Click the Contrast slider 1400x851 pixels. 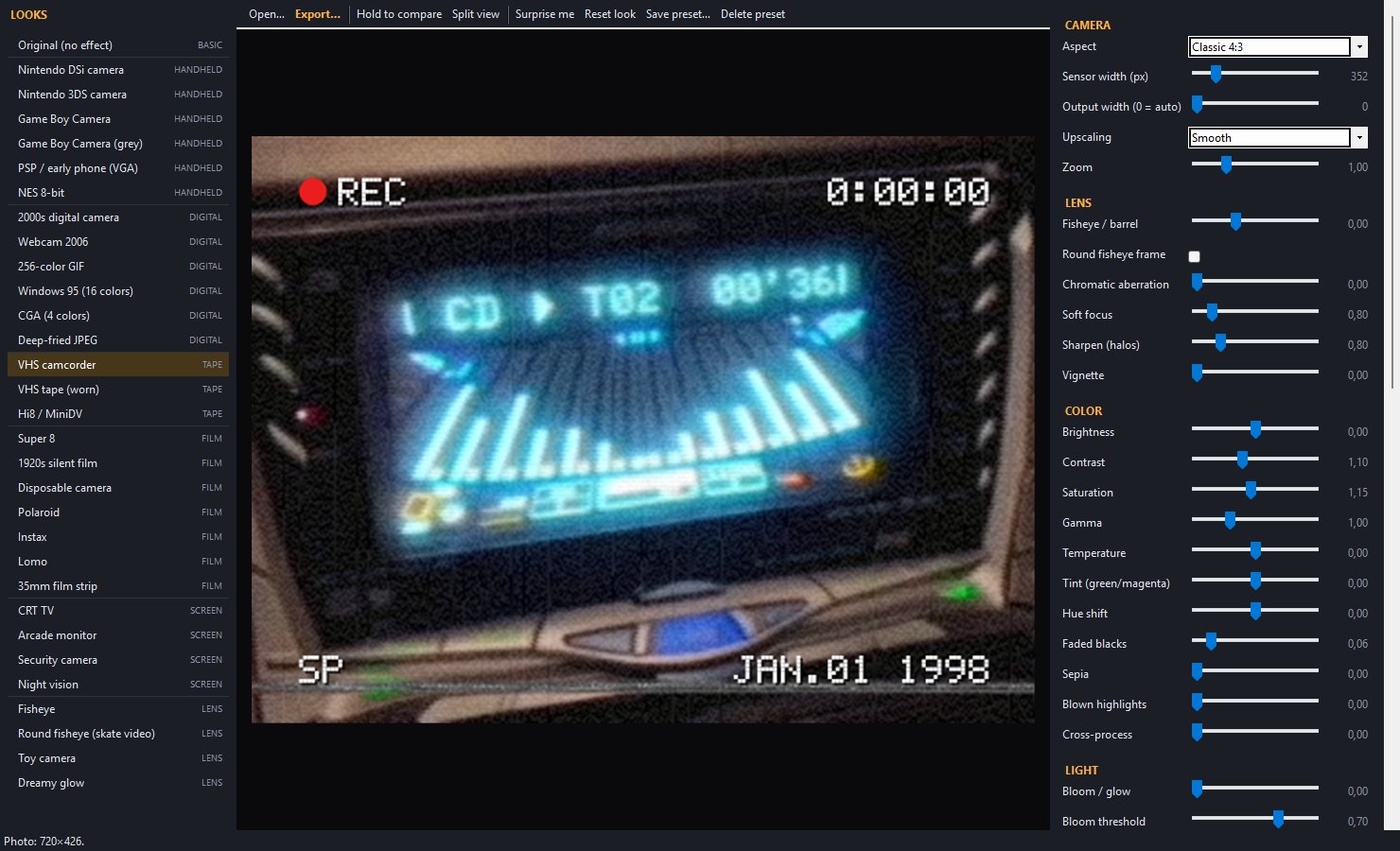pyautogui.click(x=1254, y=460)
